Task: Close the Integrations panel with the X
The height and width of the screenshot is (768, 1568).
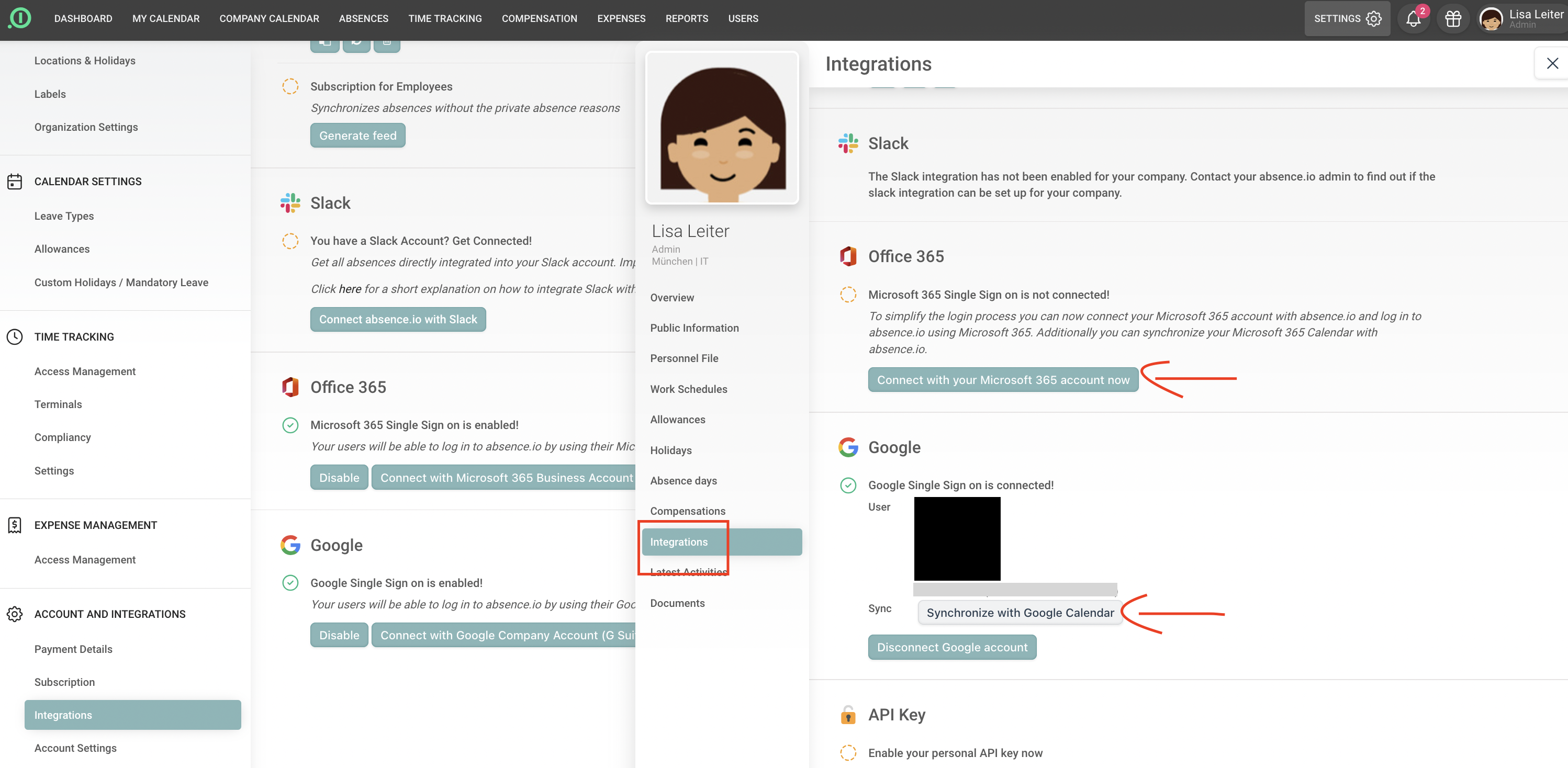Action: point(1552,63)
